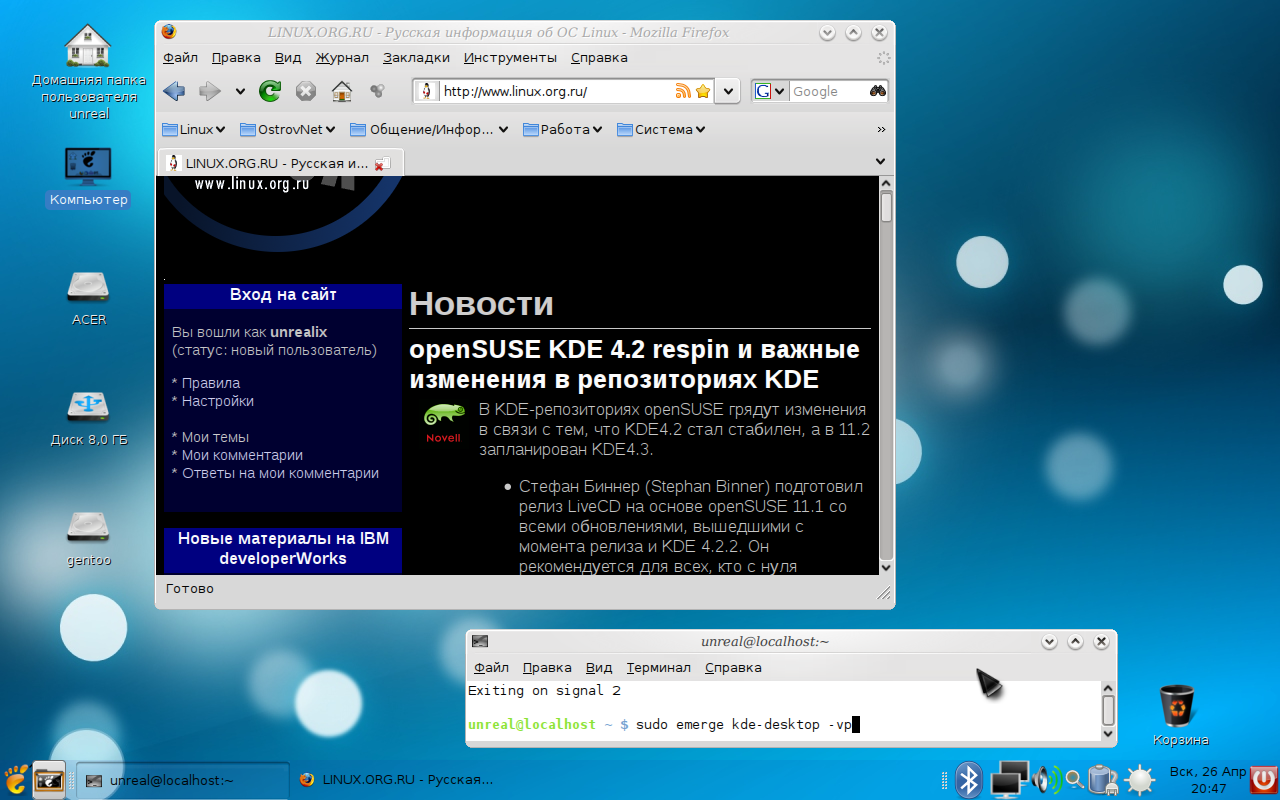1280x800 pixels.
Task: Click the terminal window title icon
Action: [x=480, y=641]
